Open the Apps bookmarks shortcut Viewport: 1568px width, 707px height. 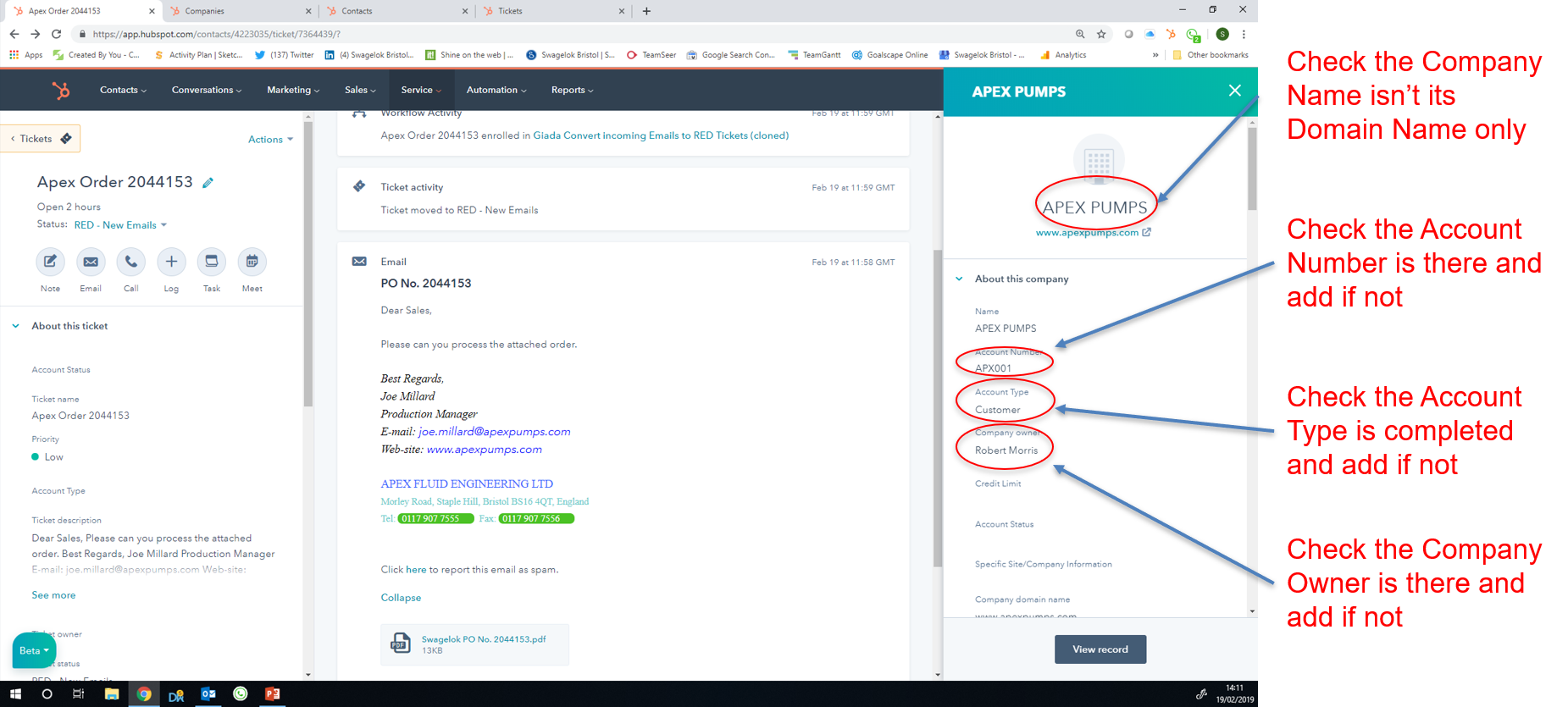click(25, 55)
